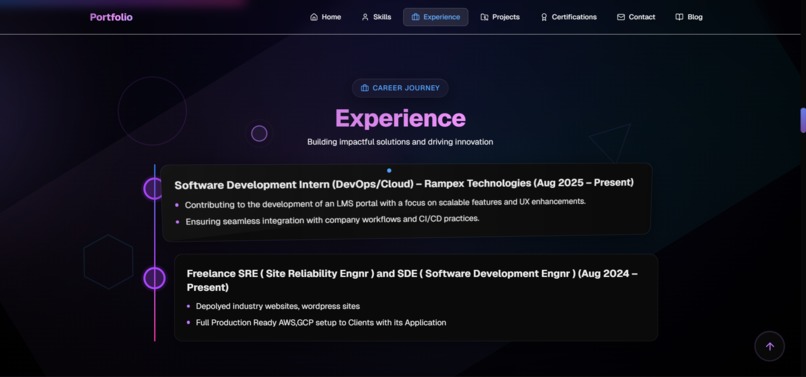Click the CI/CD practices bullet text

pos(332,220)
